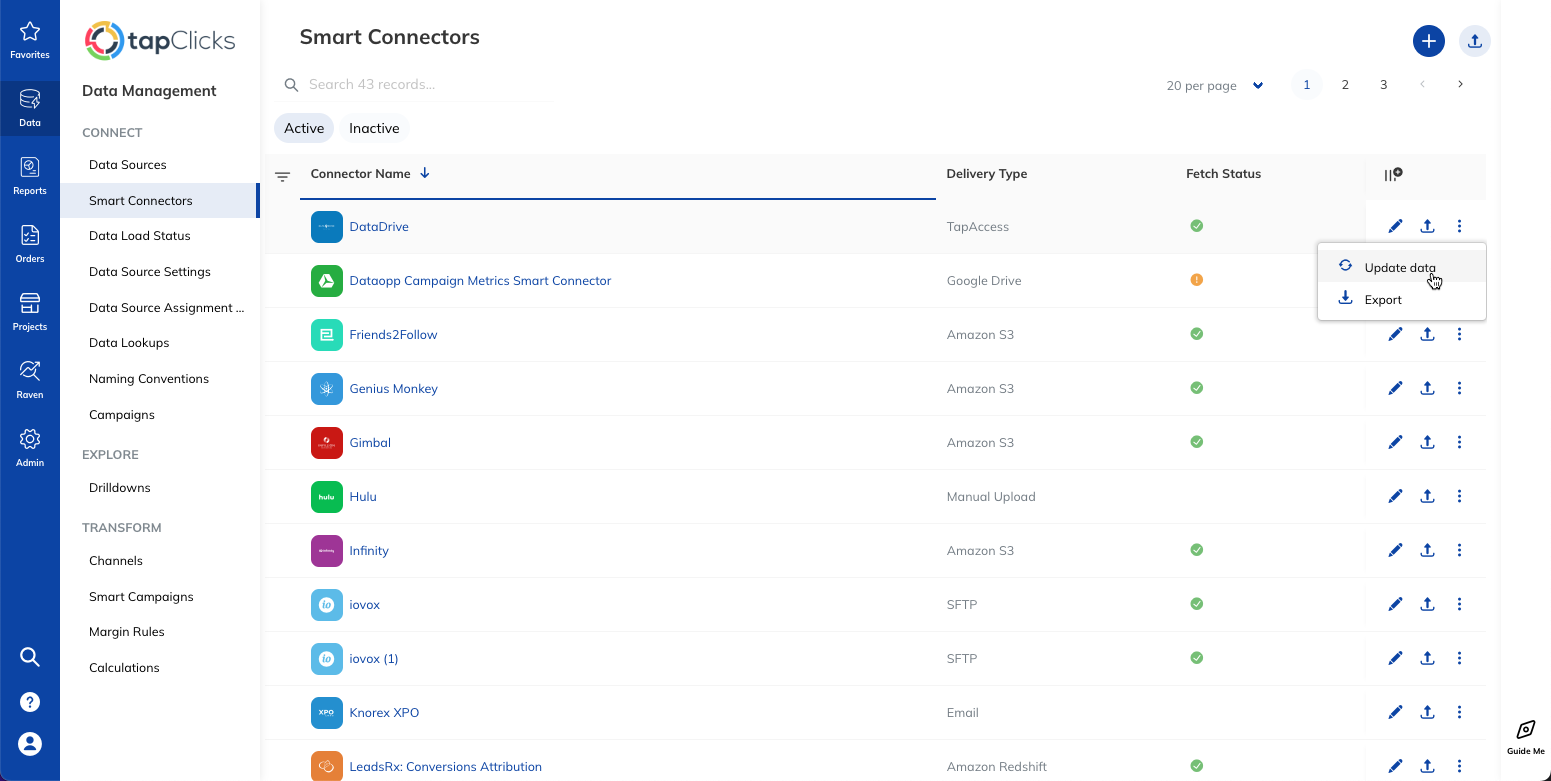Open help question mark icon
This screenshot has height=781, width=1551.
[30, 701]
